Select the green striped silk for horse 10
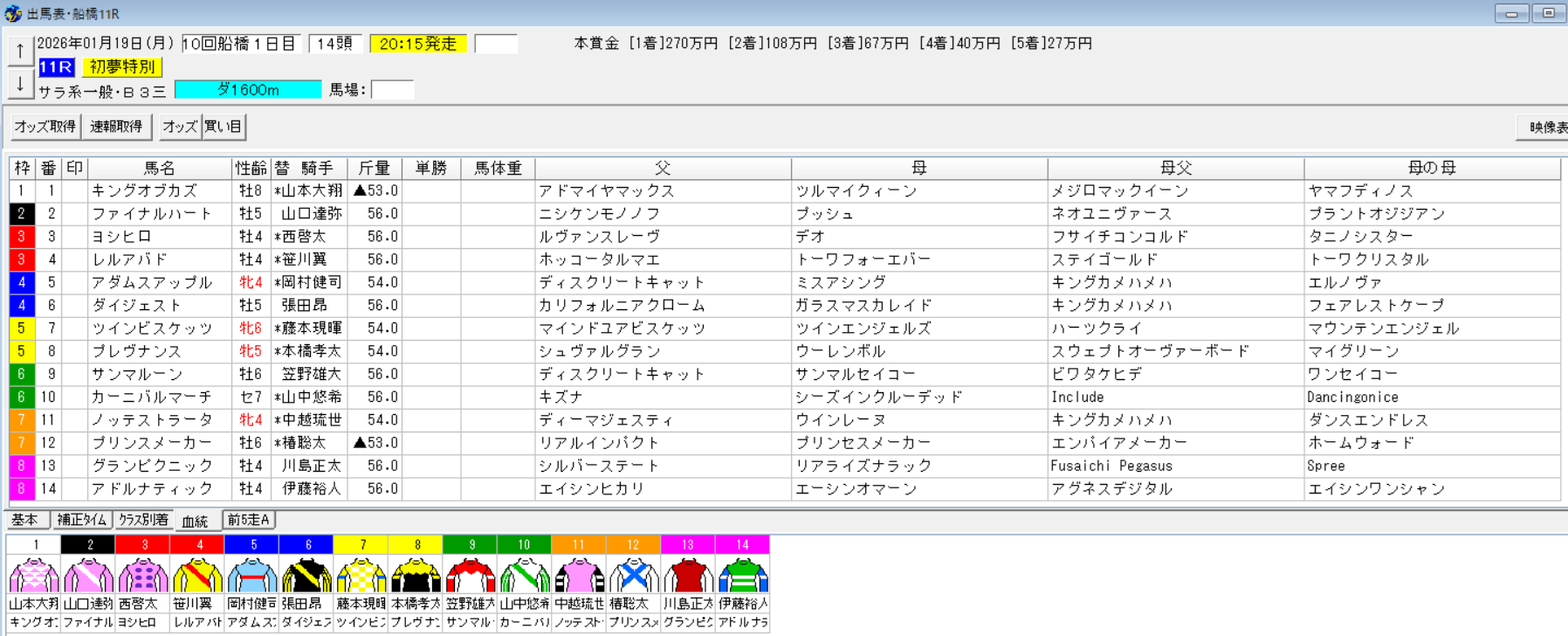This screenshot has height=636, width=1568. click(525, 577)
